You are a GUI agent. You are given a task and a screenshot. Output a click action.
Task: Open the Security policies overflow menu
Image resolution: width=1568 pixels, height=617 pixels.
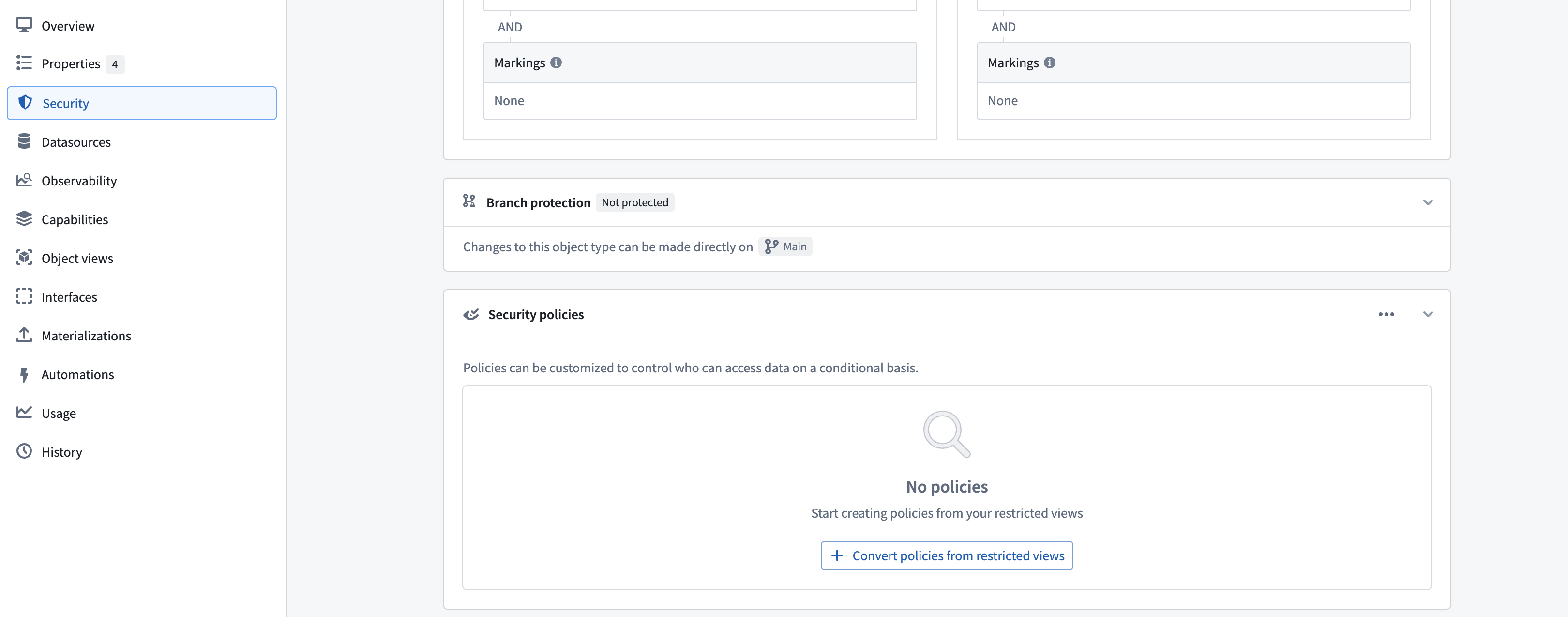1386,314
